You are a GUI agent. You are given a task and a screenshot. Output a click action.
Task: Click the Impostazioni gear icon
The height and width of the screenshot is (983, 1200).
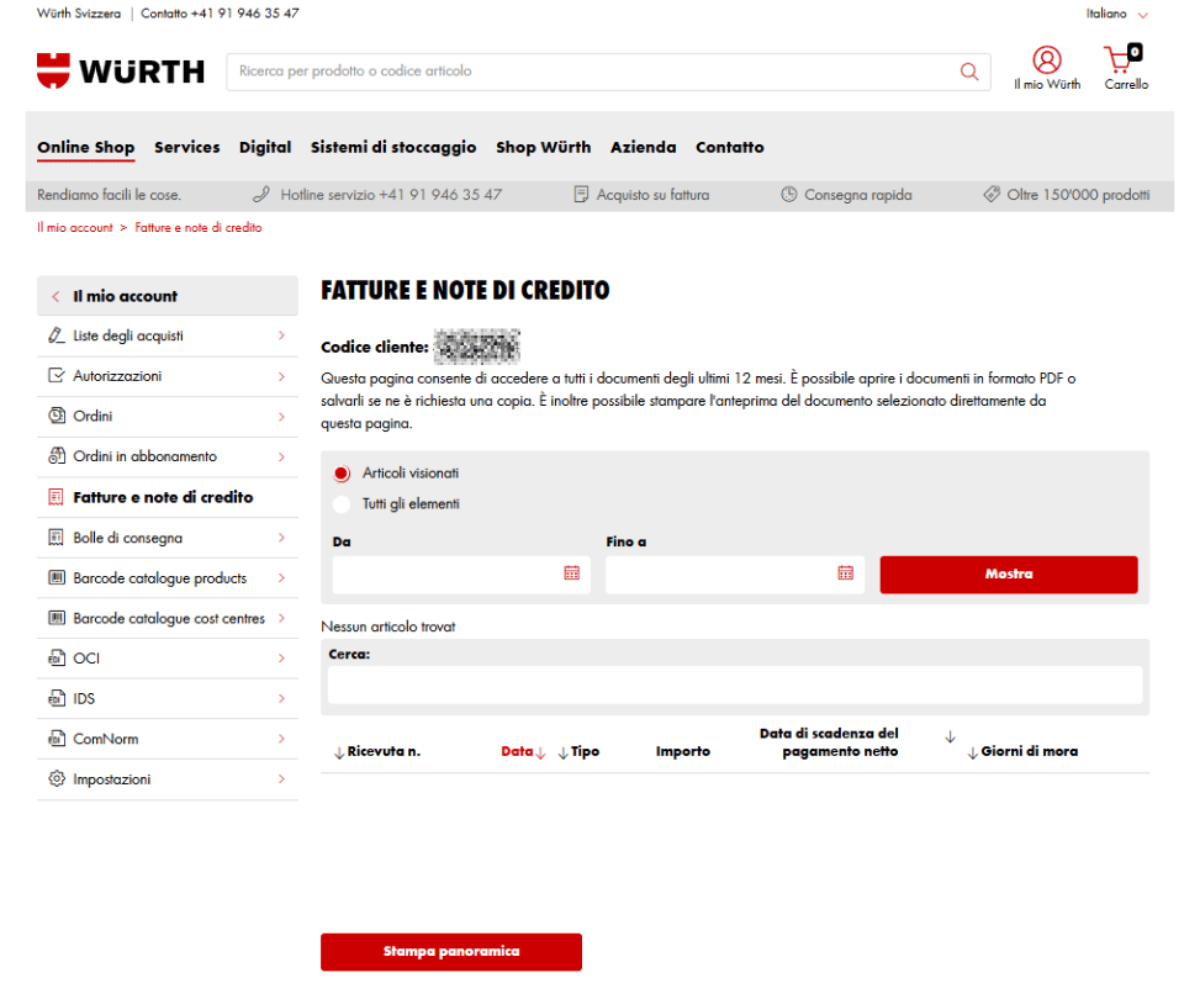pos(56,779)
